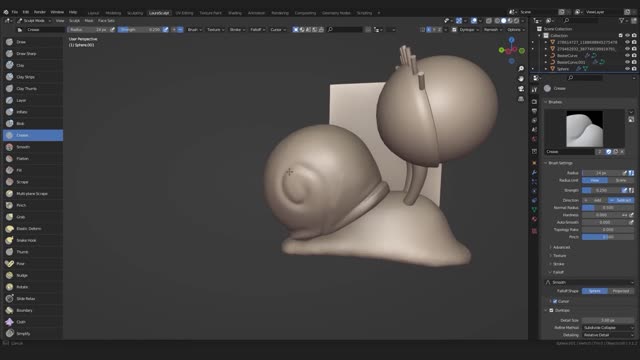Hide the Sphere object in outliner
Image resolution: width=640 pixels, height=360 pixels.
(x=627, y=69)
